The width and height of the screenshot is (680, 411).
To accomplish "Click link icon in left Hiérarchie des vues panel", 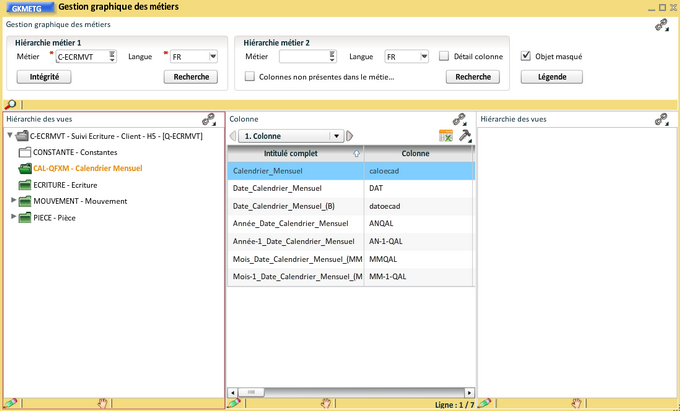I will click(x=209, y=119).
